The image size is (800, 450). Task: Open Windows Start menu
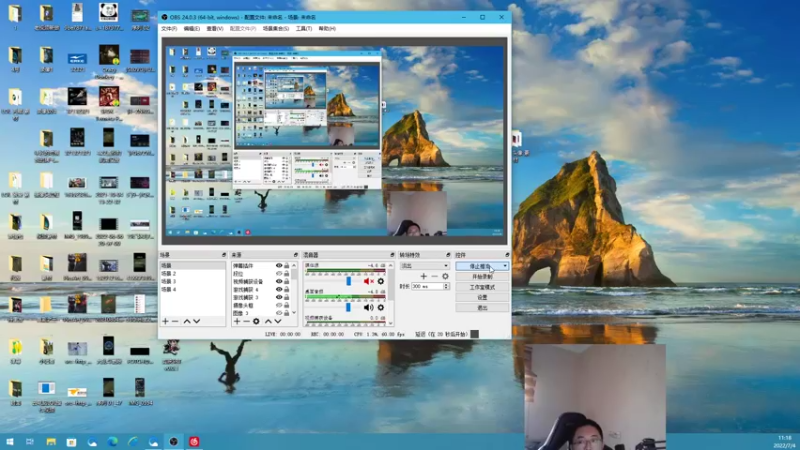(10, 442)
